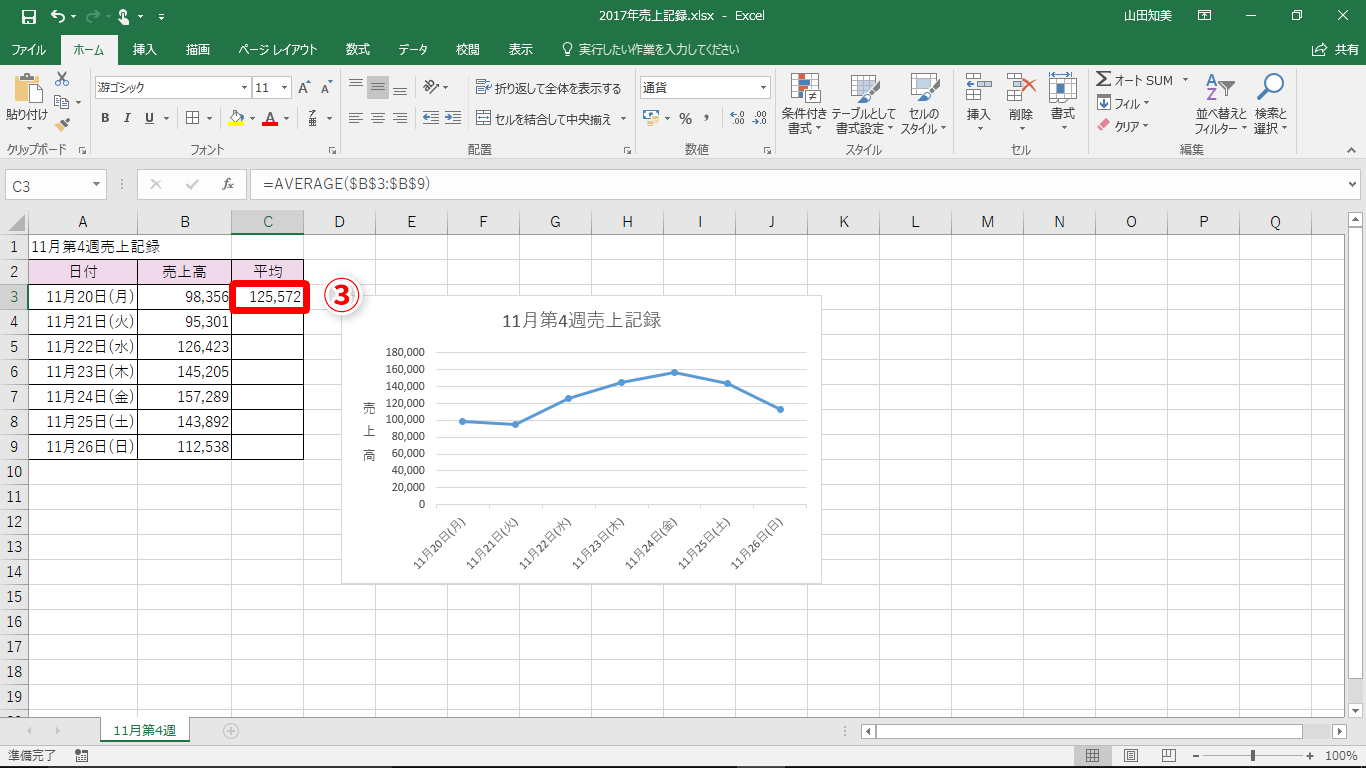1366x768 pixels.
Task: Apply the yellow fill color swatch
Action: [x=236, y=118]
